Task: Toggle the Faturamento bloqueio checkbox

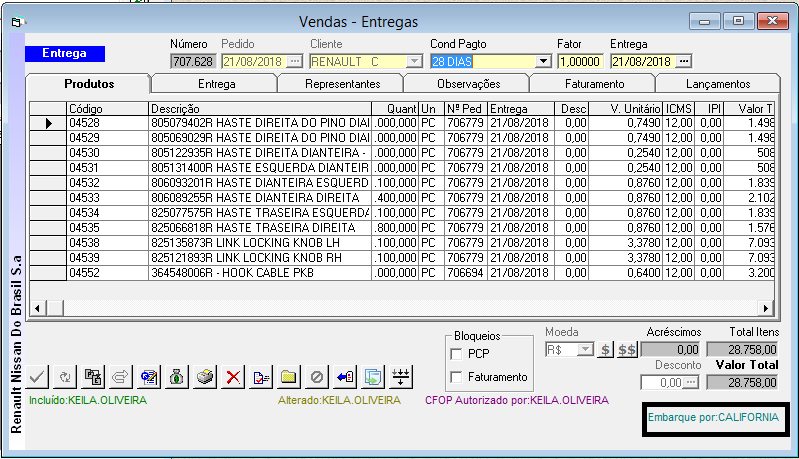Action: coord(457,376)
